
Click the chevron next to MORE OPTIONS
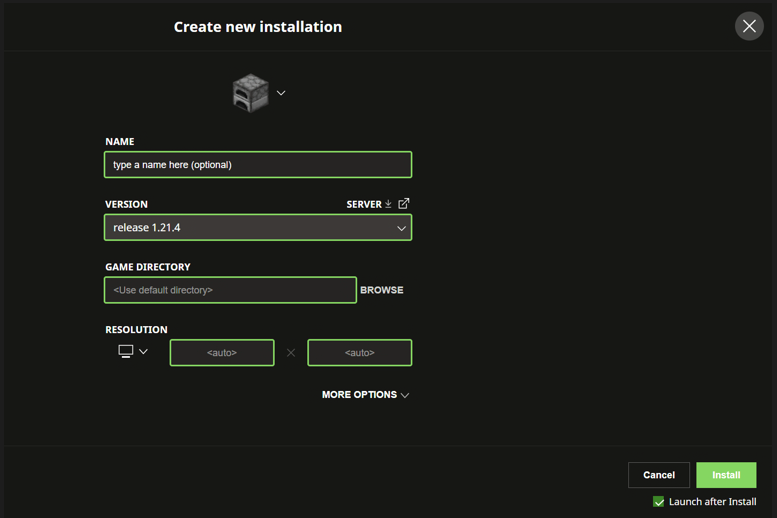tap(405, 396)
